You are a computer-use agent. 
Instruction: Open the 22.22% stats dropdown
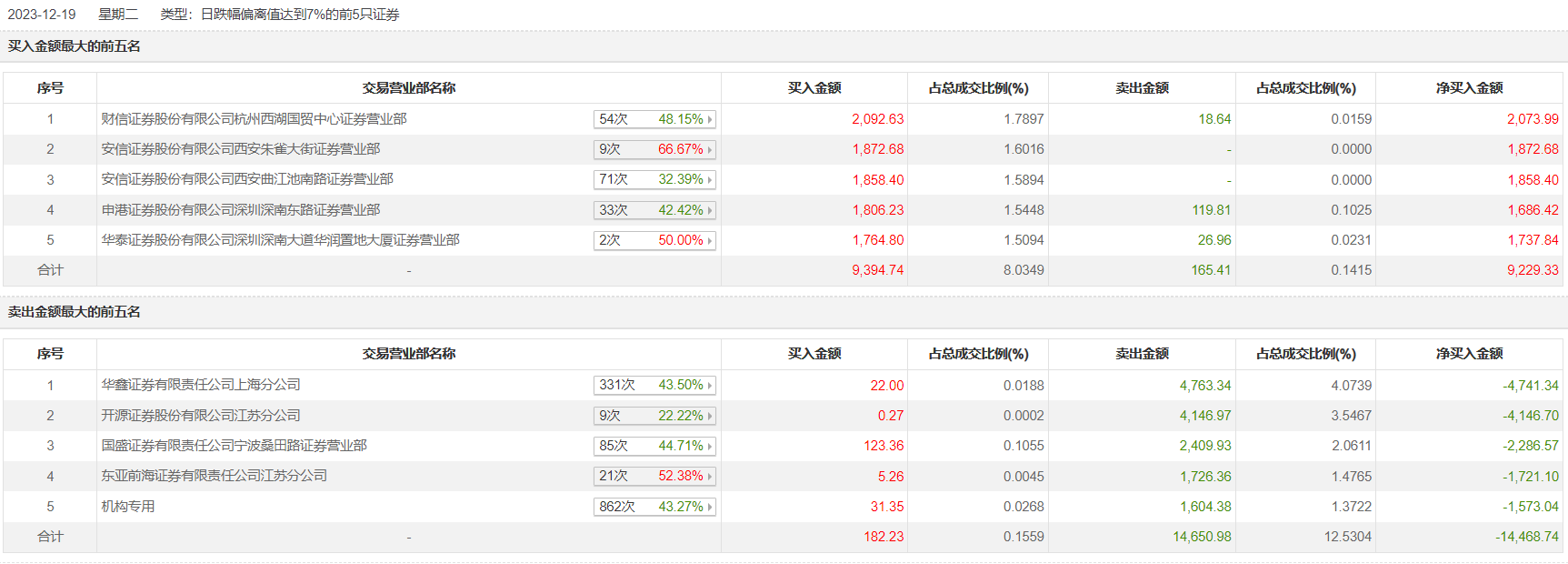[710, 416]
